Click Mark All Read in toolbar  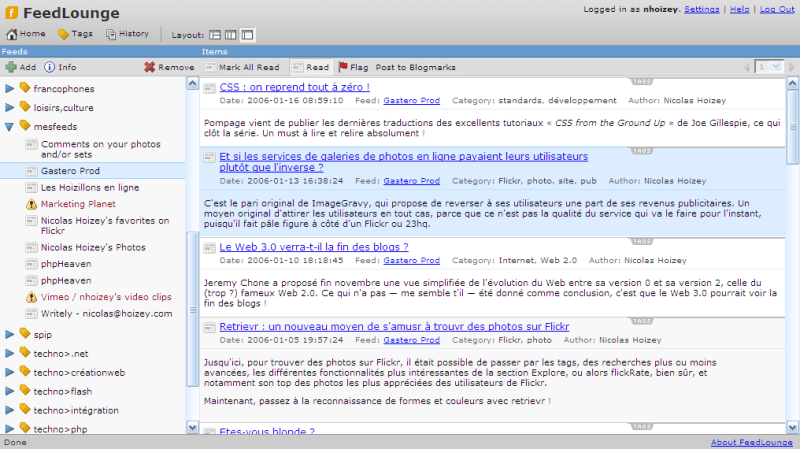tap(242, 67)
